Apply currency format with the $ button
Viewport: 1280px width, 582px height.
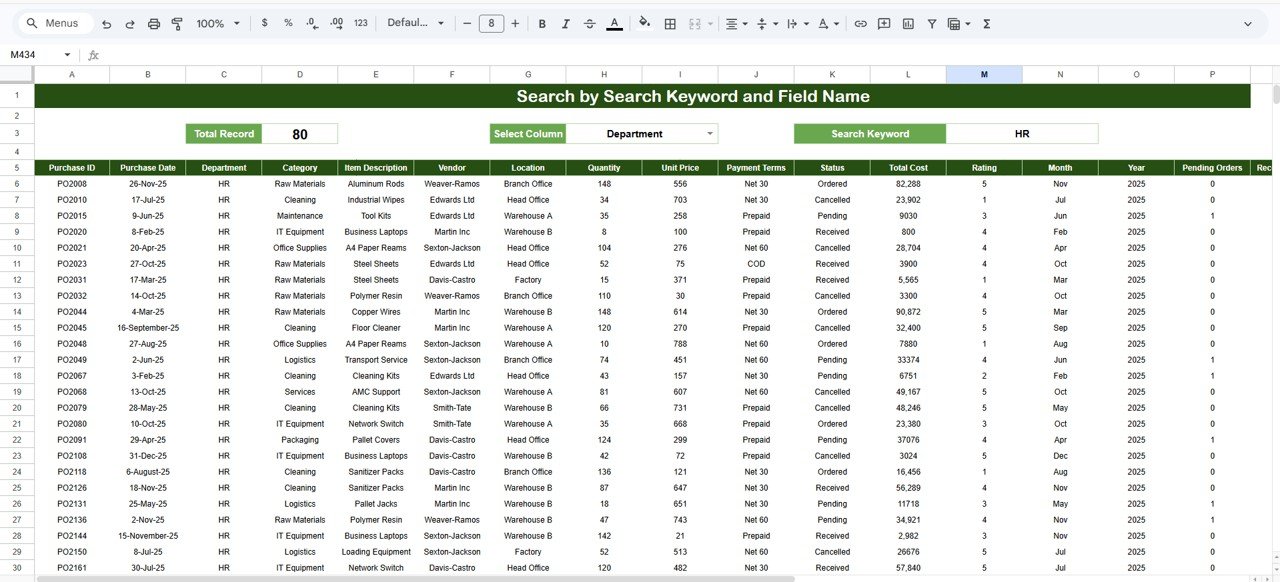click(264, 23)
